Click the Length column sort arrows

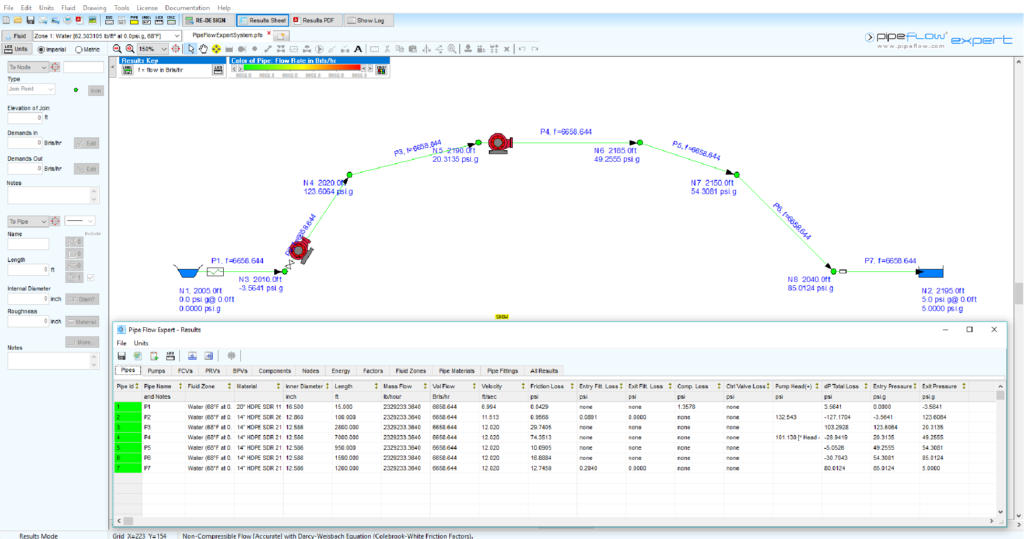point(376,387)
